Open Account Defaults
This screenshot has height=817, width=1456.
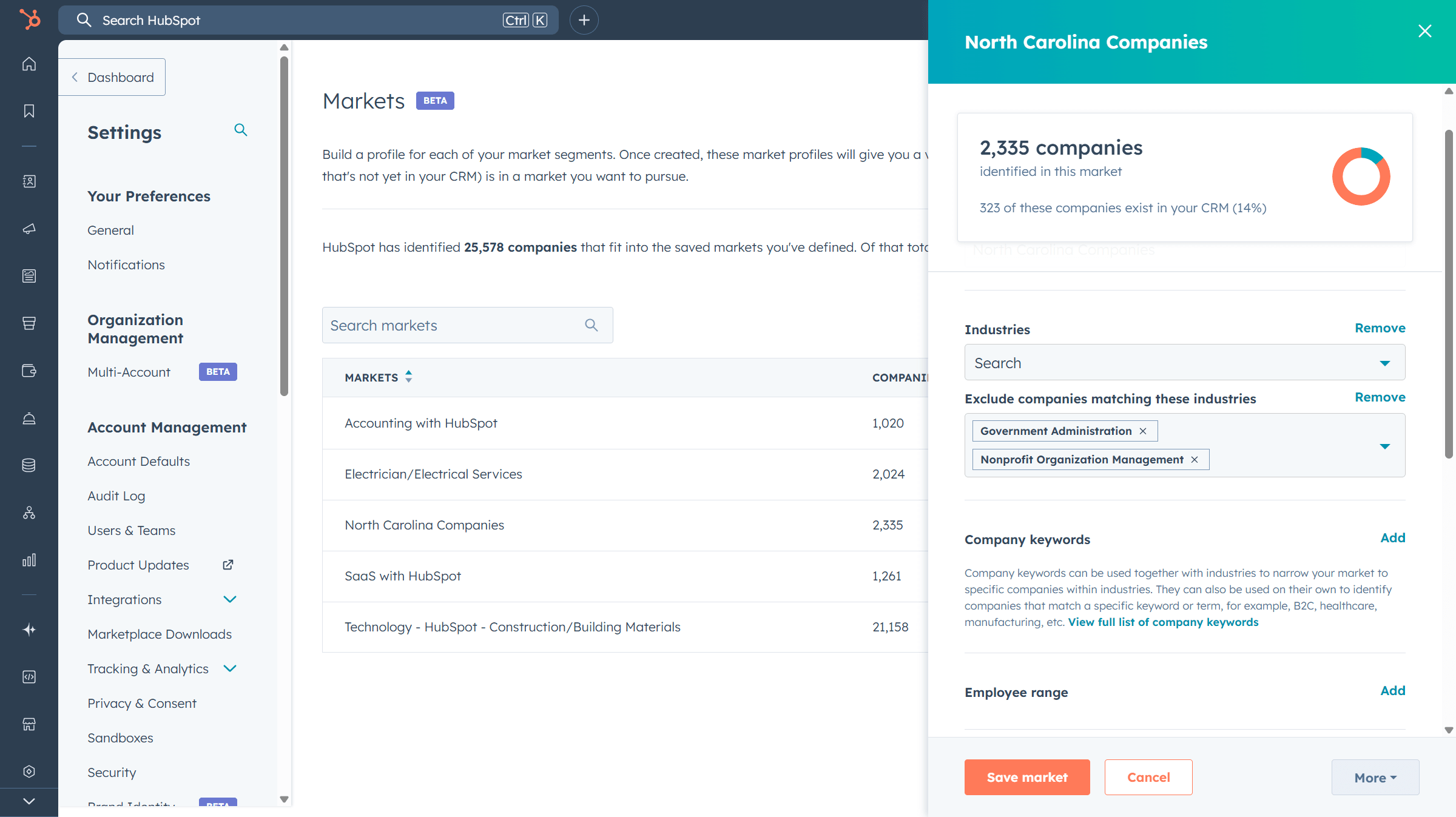pos(138,462)
